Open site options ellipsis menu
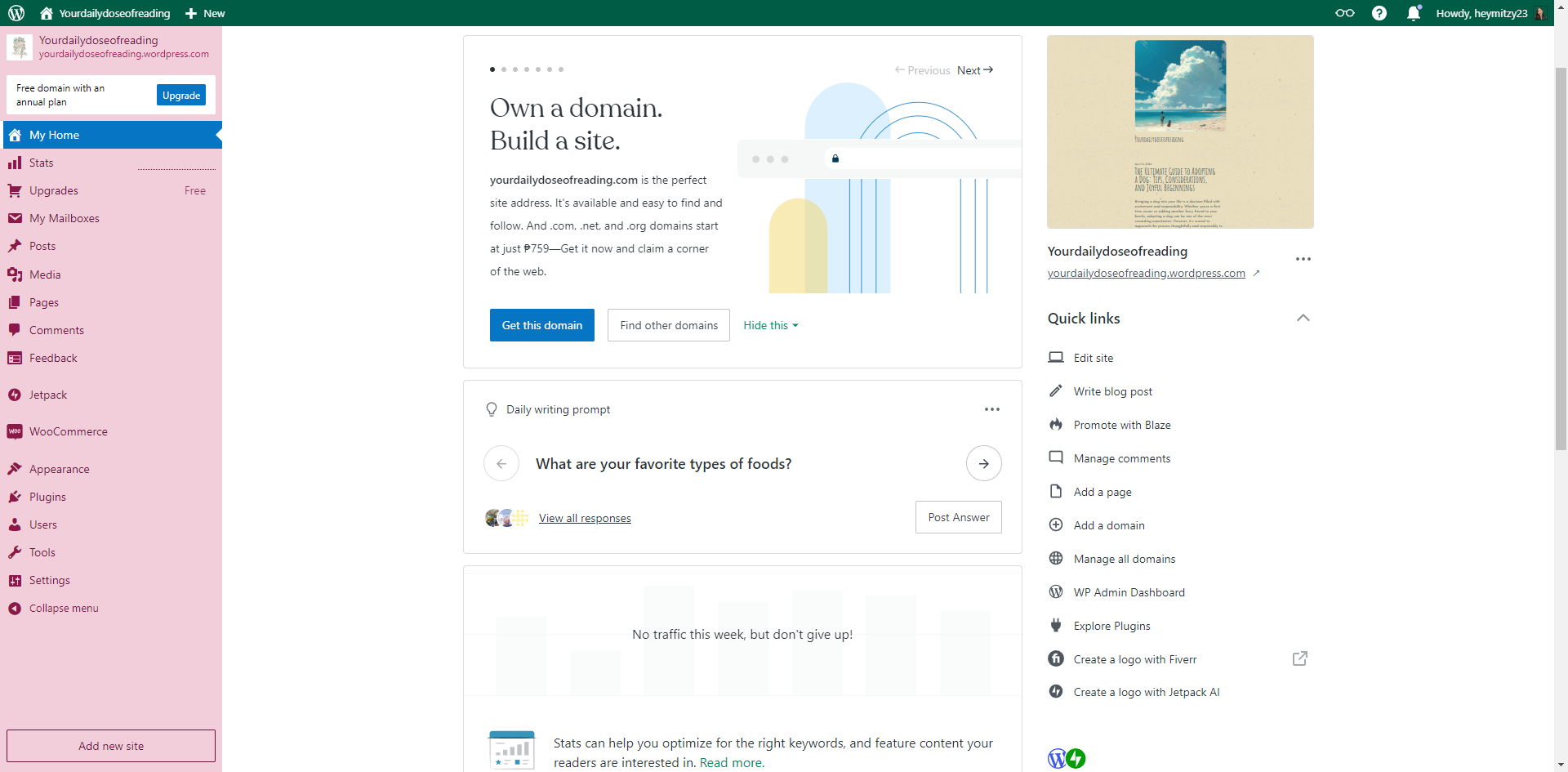The width and height of the screenshot is (1568, 772). tap(1303, 259)
